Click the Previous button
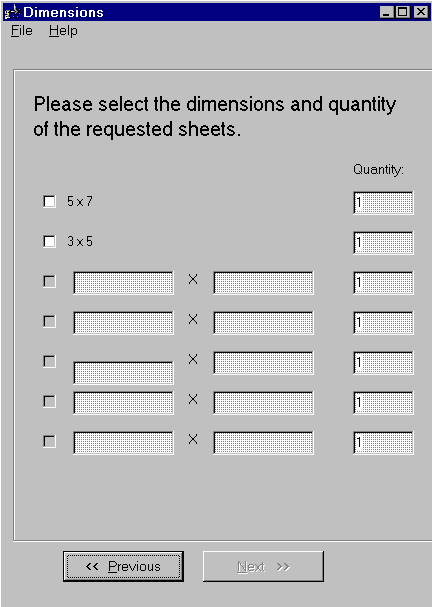Viewport: 432px width, 607px height. click(123, 566)
